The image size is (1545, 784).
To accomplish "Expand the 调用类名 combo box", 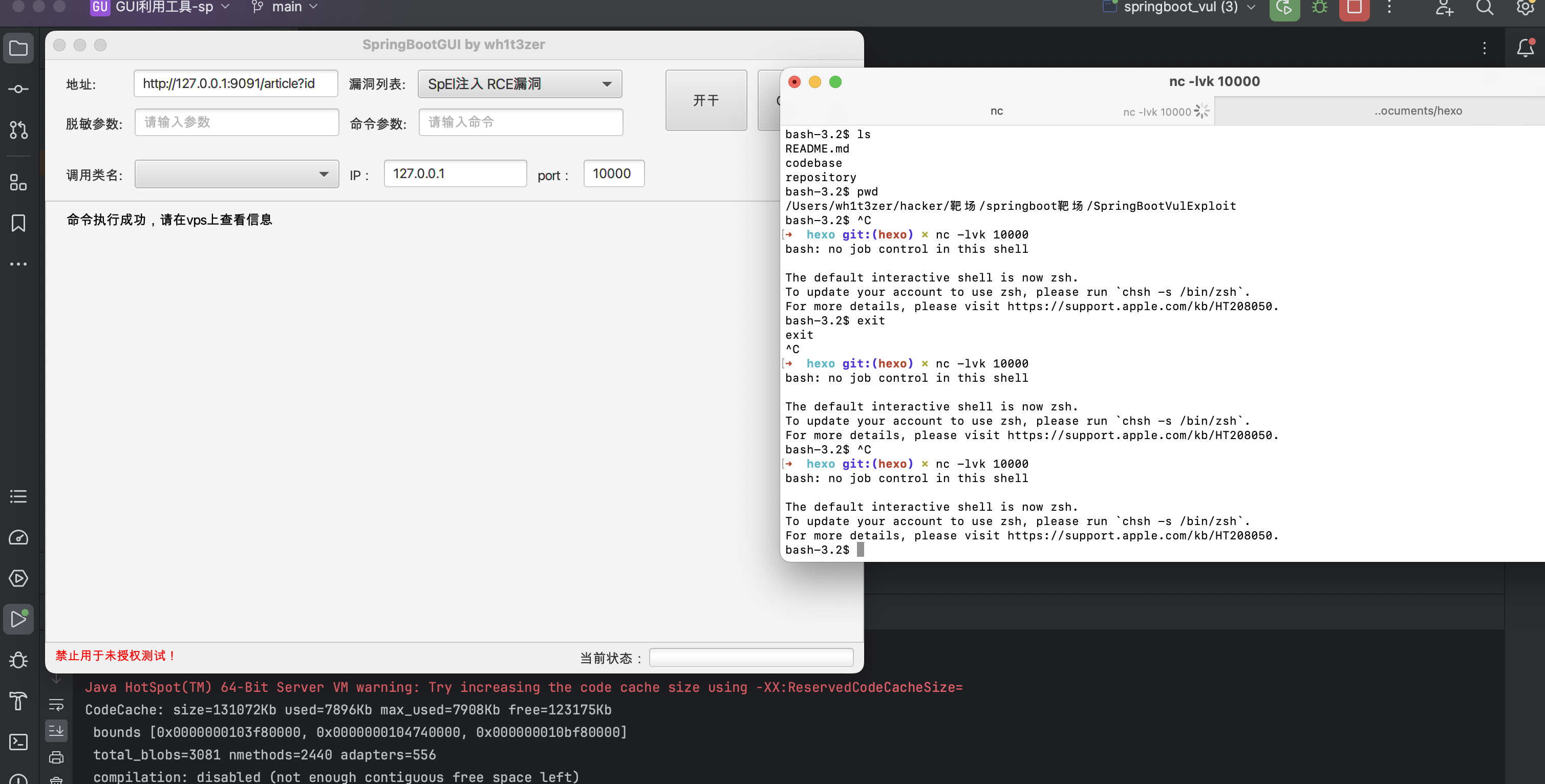I will 237,174.
